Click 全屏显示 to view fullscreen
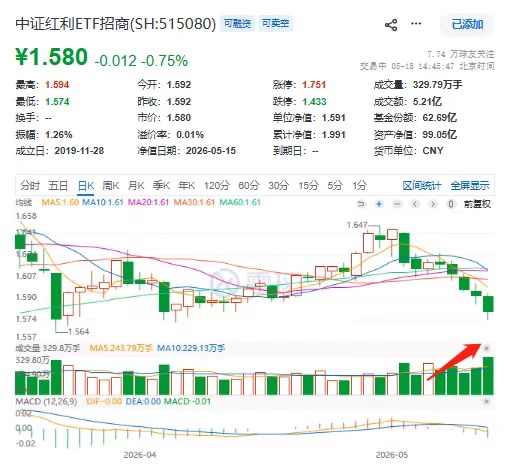Viewport: 518px width, 467px height. (x=470, y=185)
